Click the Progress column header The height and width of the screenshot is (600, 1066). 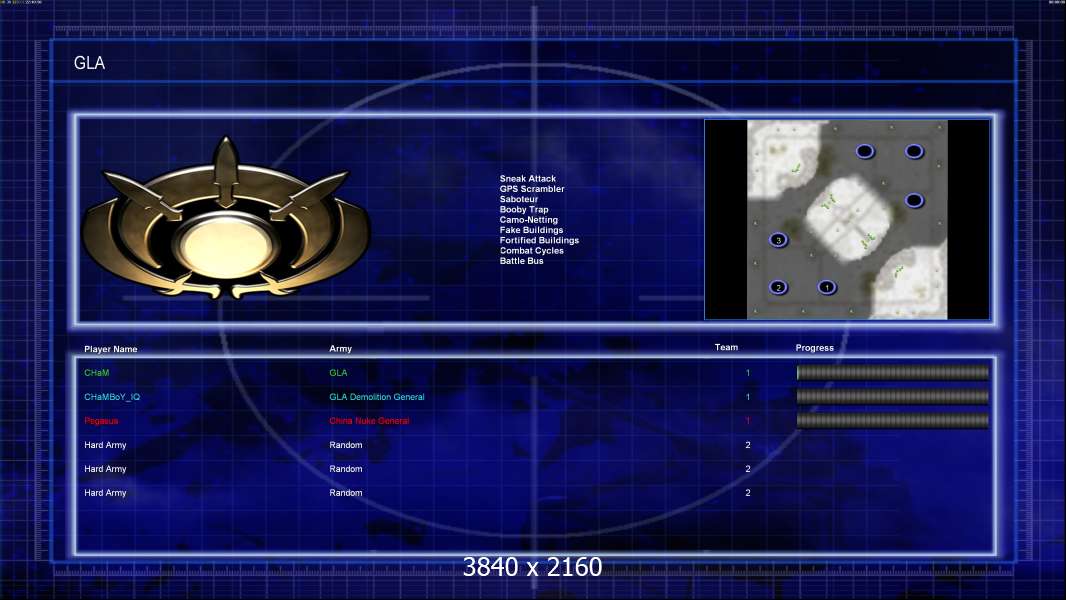814,348
